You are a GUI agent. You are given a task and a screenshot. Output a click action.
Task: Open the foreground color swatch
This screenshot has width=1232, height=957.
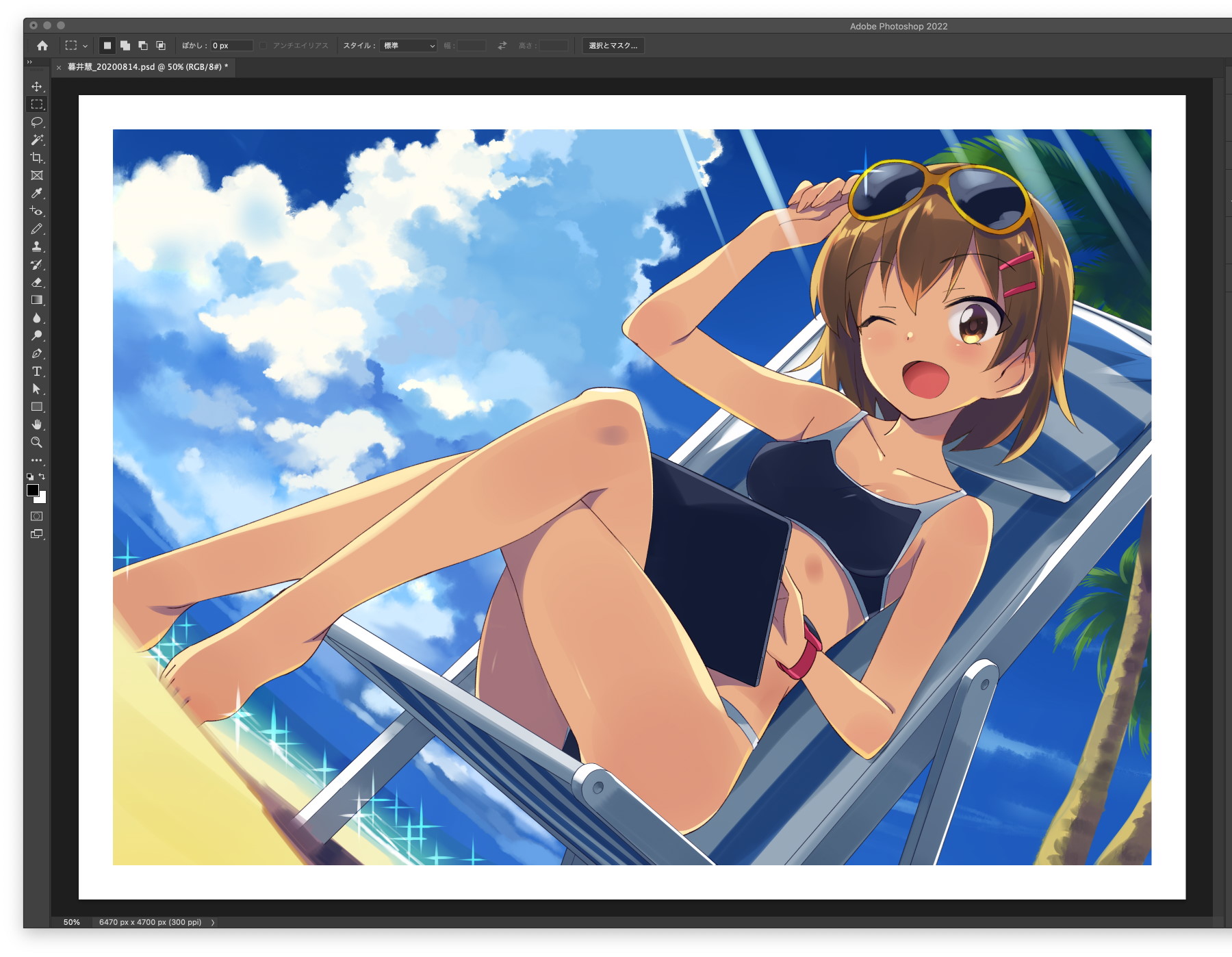coord(32,490)
